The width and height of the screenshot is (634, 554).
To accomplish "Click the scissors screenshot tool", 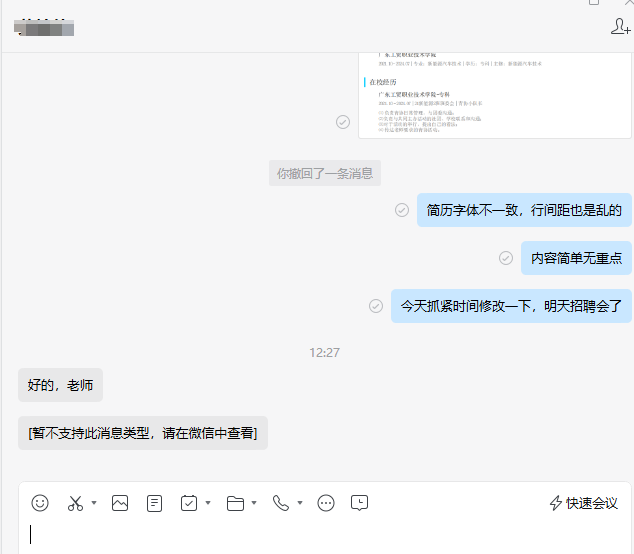I will tap(75, 503).
